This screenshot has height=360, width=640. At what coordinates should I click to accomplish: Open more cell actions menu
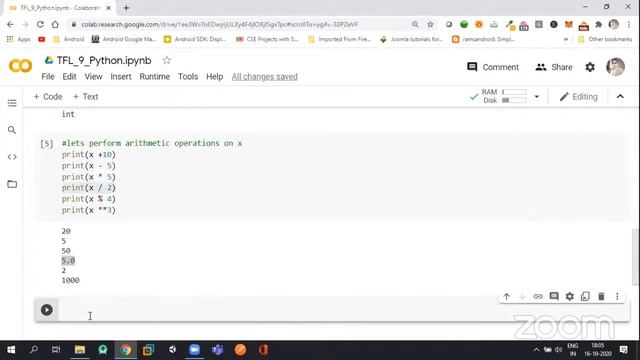click(617, 296)
